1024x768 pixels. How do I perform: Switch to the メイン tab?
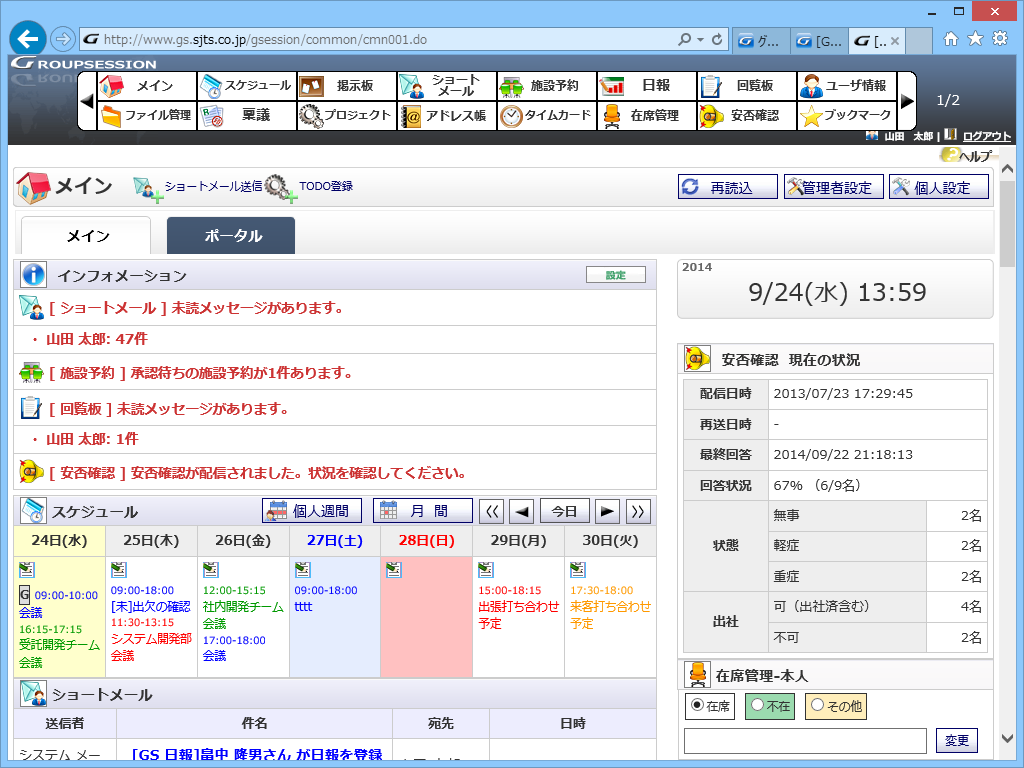(86, 237)
